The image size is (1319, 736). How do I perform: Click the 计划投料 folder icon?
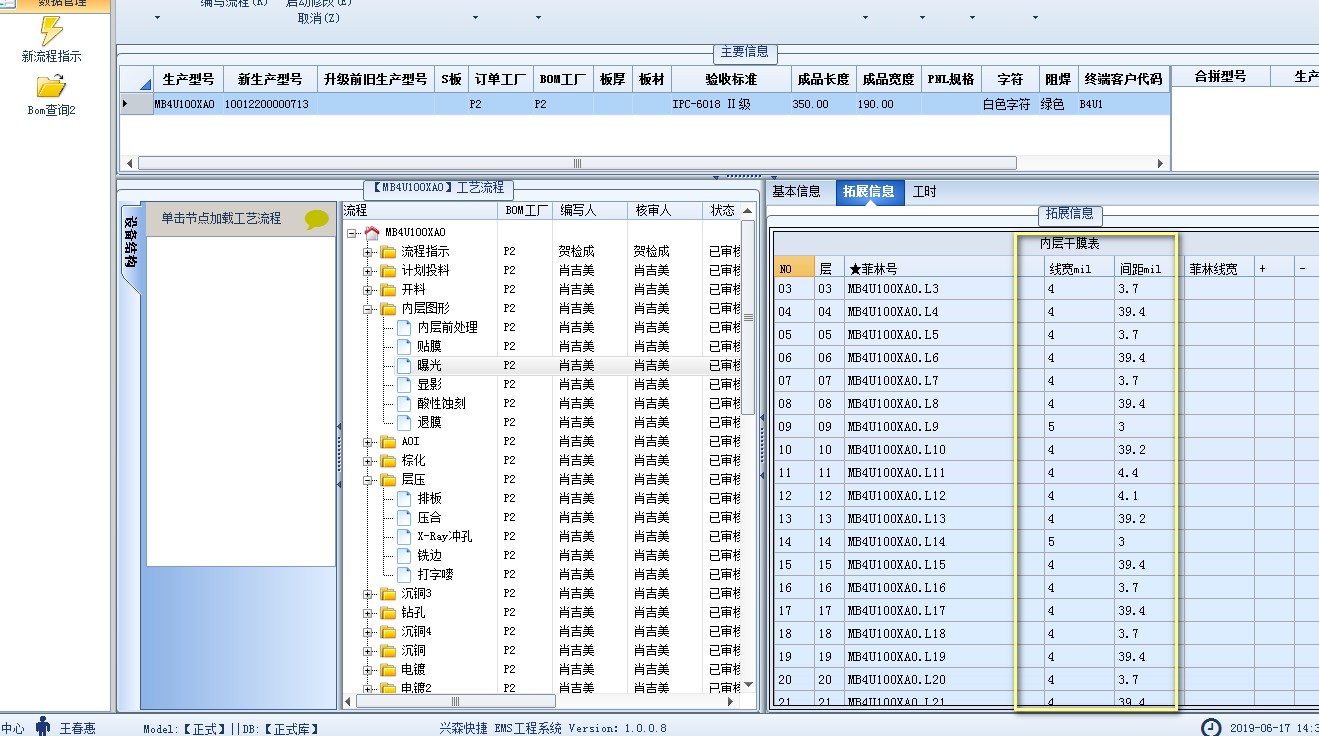[x=388, y=270]
